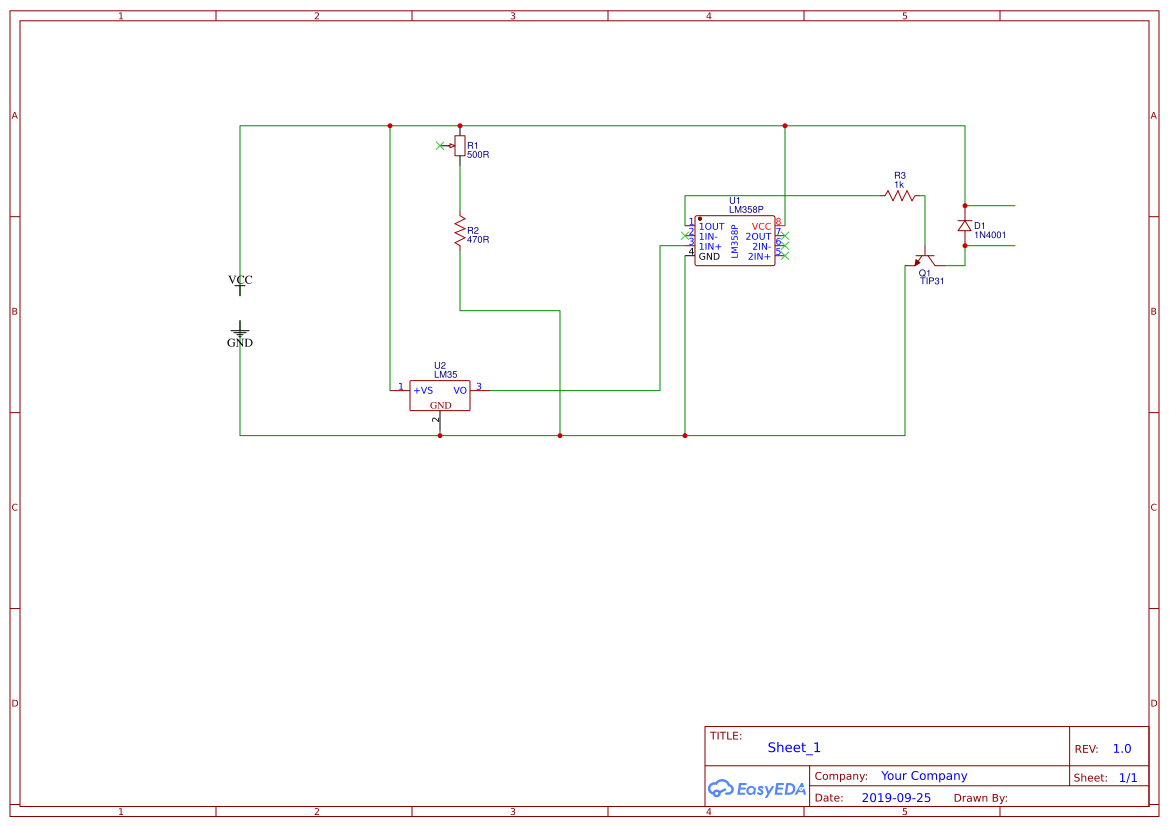Image resolution: width=1169 pixels, height=827 pixels.
Task: Click the D1 diode symbol
Action: point(965,225)
